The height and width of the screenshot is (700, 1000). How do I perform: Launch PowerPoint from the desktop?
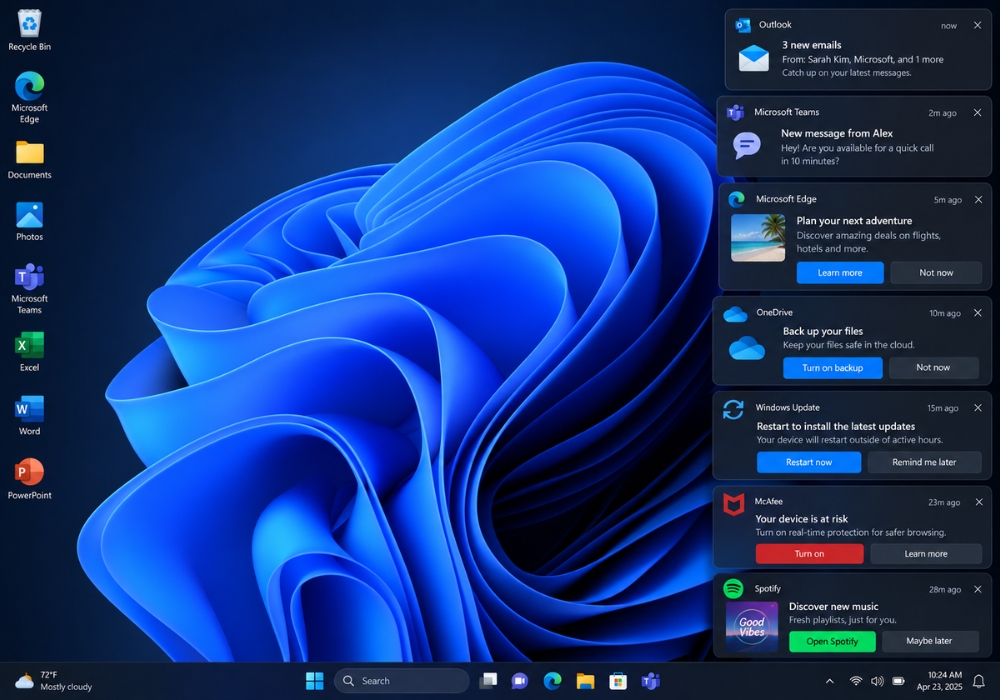(x=29, y=479)
